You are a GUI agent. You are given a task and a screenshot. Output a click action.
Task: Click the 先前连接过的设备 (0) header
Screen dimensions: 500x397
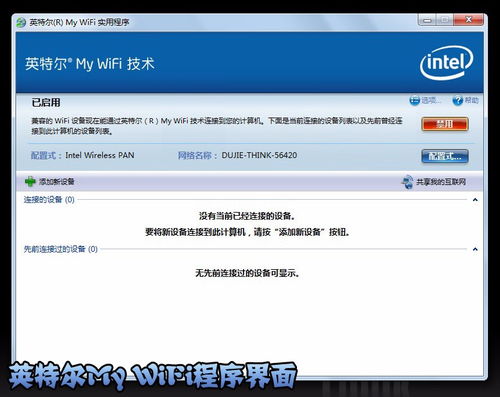(61, 249)
